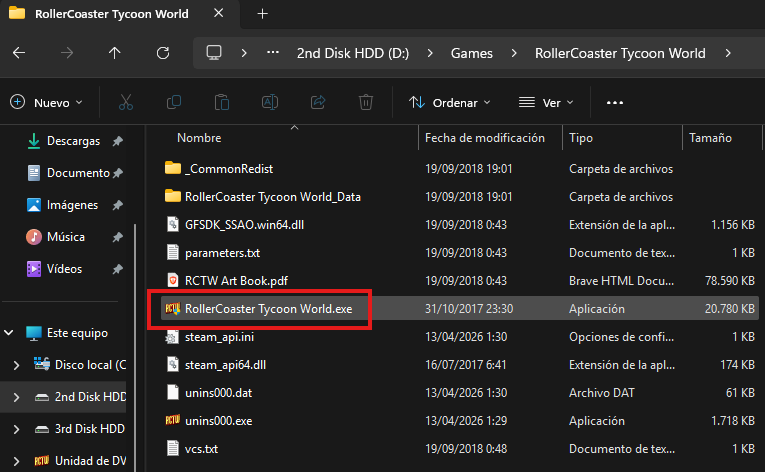Select the steam_api64.dll file

225,365
